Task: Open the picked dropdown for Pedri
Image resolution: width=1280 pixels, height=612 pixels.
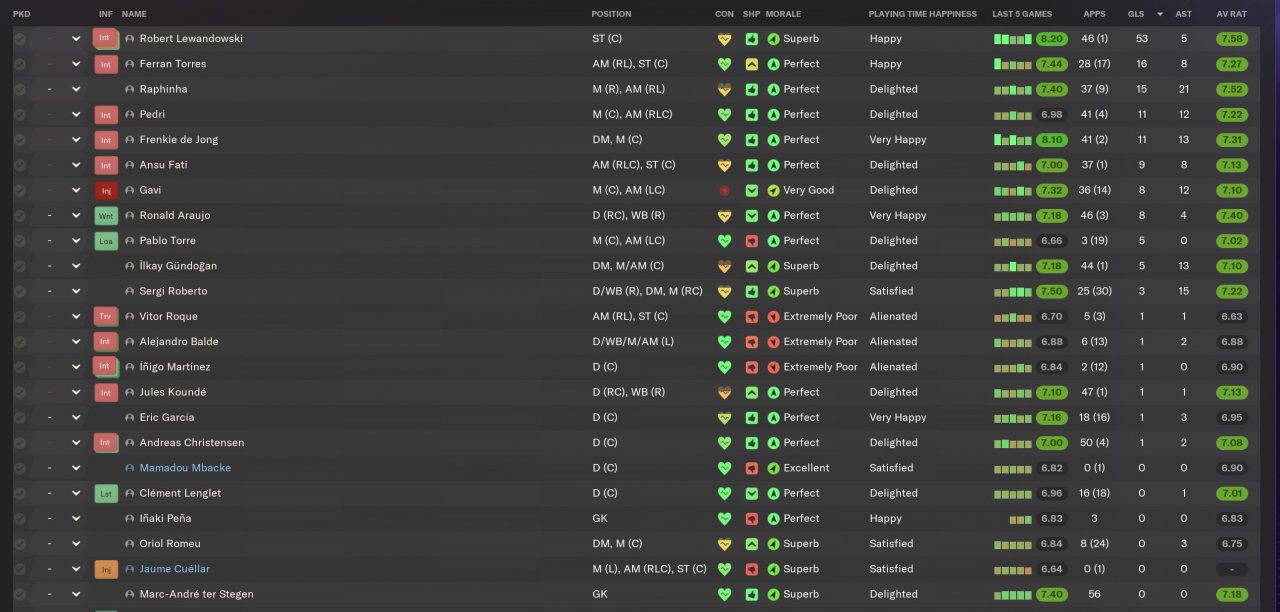Action: (x=76, y=114)
